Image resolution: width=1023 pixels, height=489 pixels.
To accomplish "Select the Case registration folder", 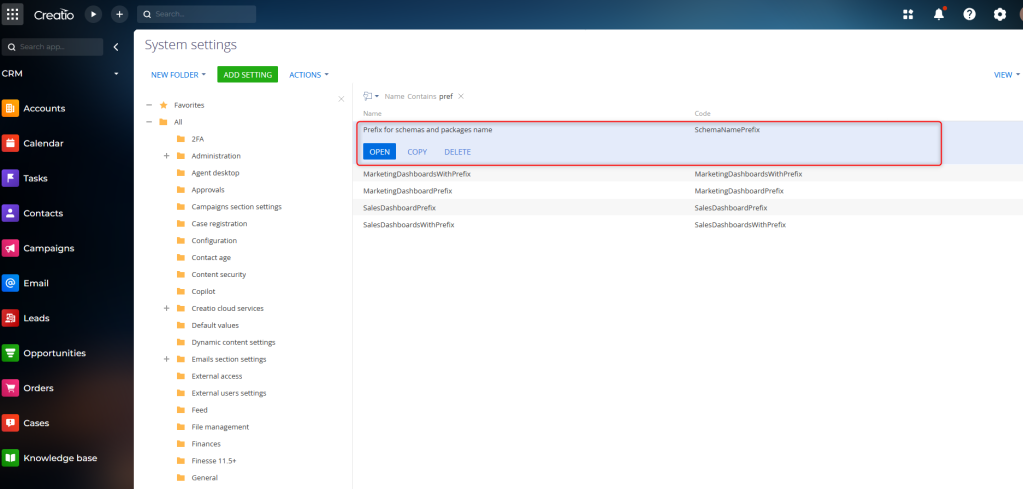I will pos(219,224).
